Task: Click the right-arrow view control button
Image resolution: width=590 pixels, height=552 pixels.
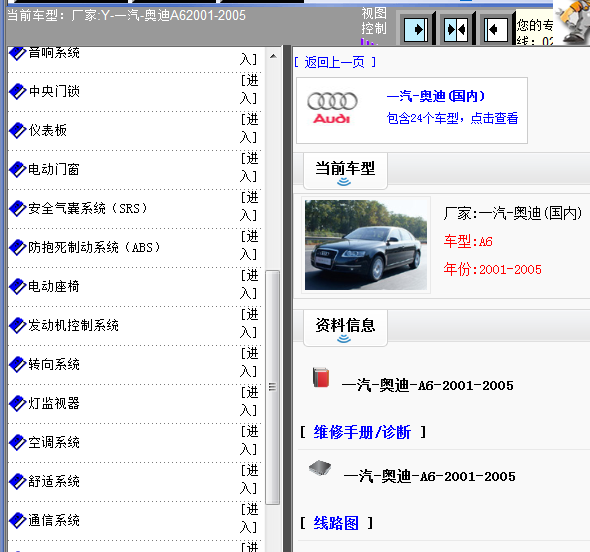Action: click(416, 29)
